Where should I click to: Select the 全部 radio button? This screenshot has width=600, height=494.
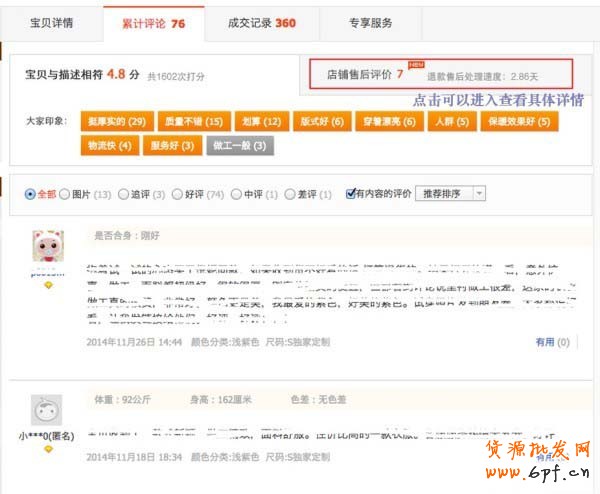pos(30,194)
